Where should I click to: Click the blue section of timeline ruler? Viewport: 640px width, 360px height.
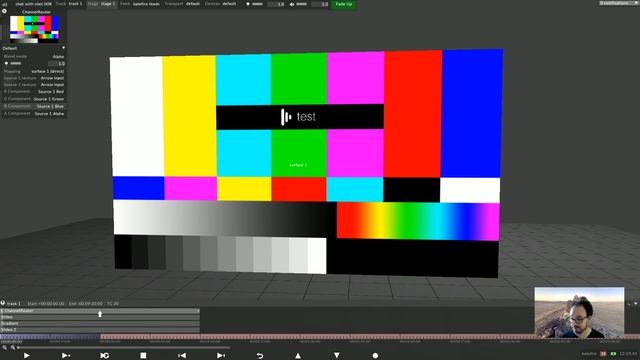50,337
